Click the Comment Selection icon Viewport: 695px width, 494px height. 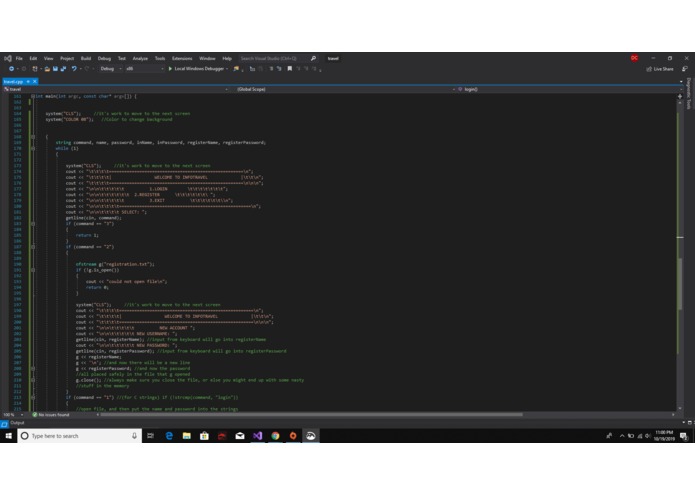coord(271,69)
